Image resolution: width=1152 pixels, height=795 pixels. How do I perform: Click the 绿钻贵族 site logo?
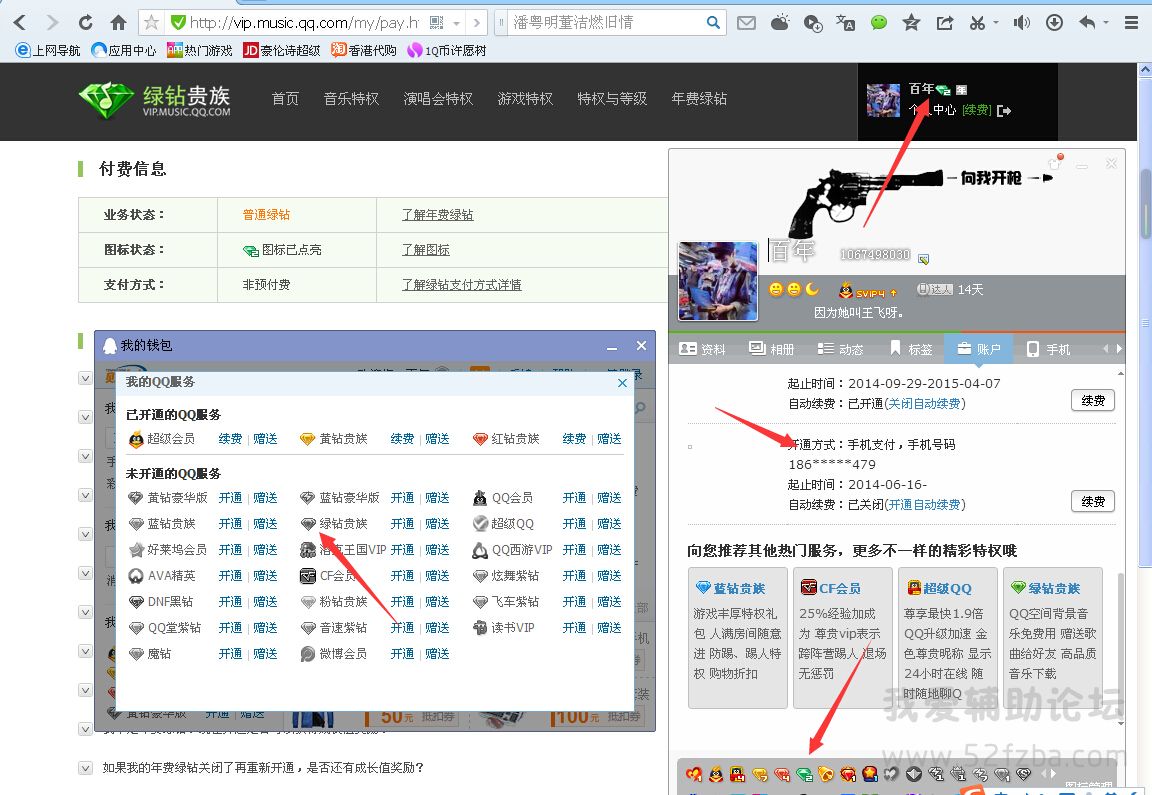coord(154,100)
